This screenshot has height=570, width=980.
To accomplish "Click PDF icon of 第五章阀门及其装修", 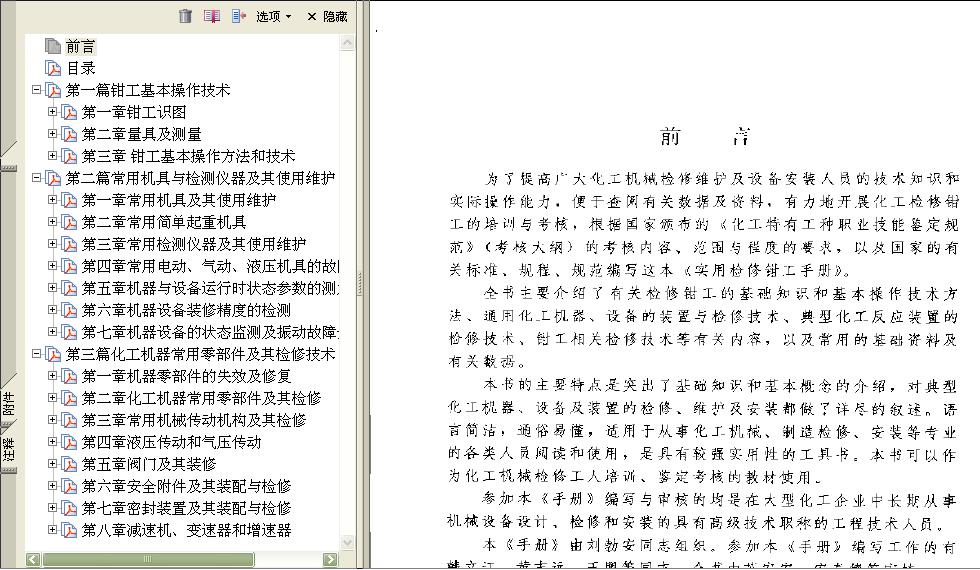I will pyautogui.click(x=69, y=464).
